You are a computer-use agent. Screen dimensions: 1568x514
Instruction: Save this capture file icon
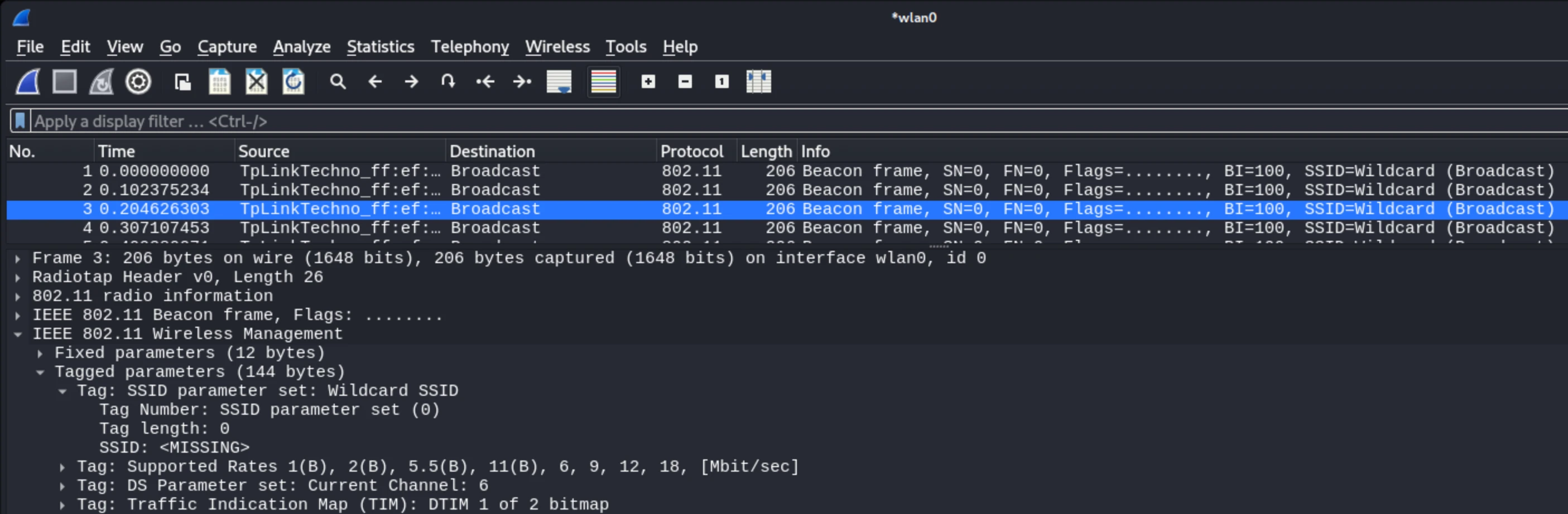coord(220,81)
